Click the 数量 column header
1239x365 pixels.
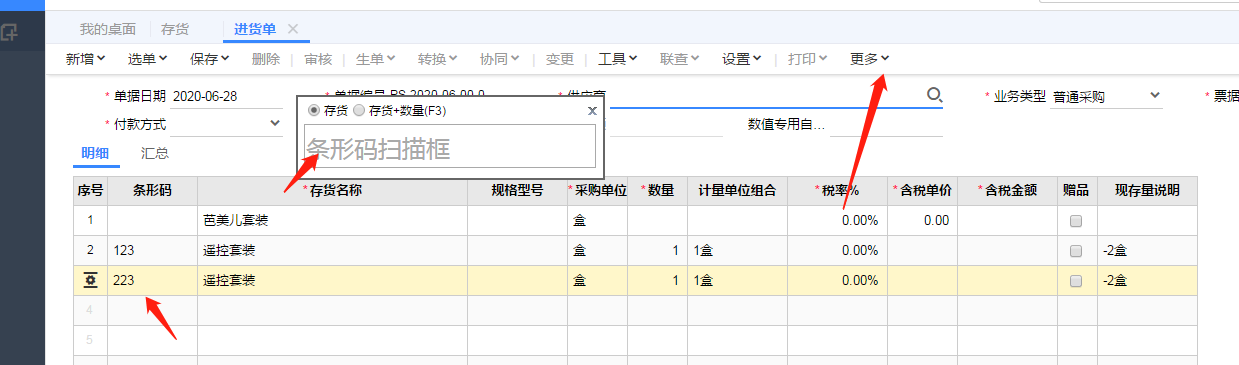(x=657, y=190)
